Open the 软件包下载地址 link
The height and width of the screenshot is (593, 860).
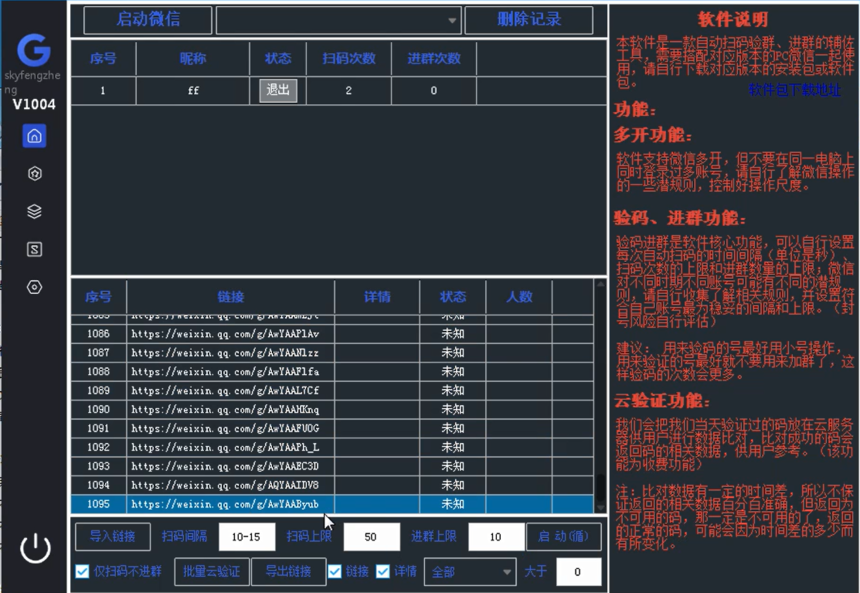pyautogui.click(x=794, y=90)
